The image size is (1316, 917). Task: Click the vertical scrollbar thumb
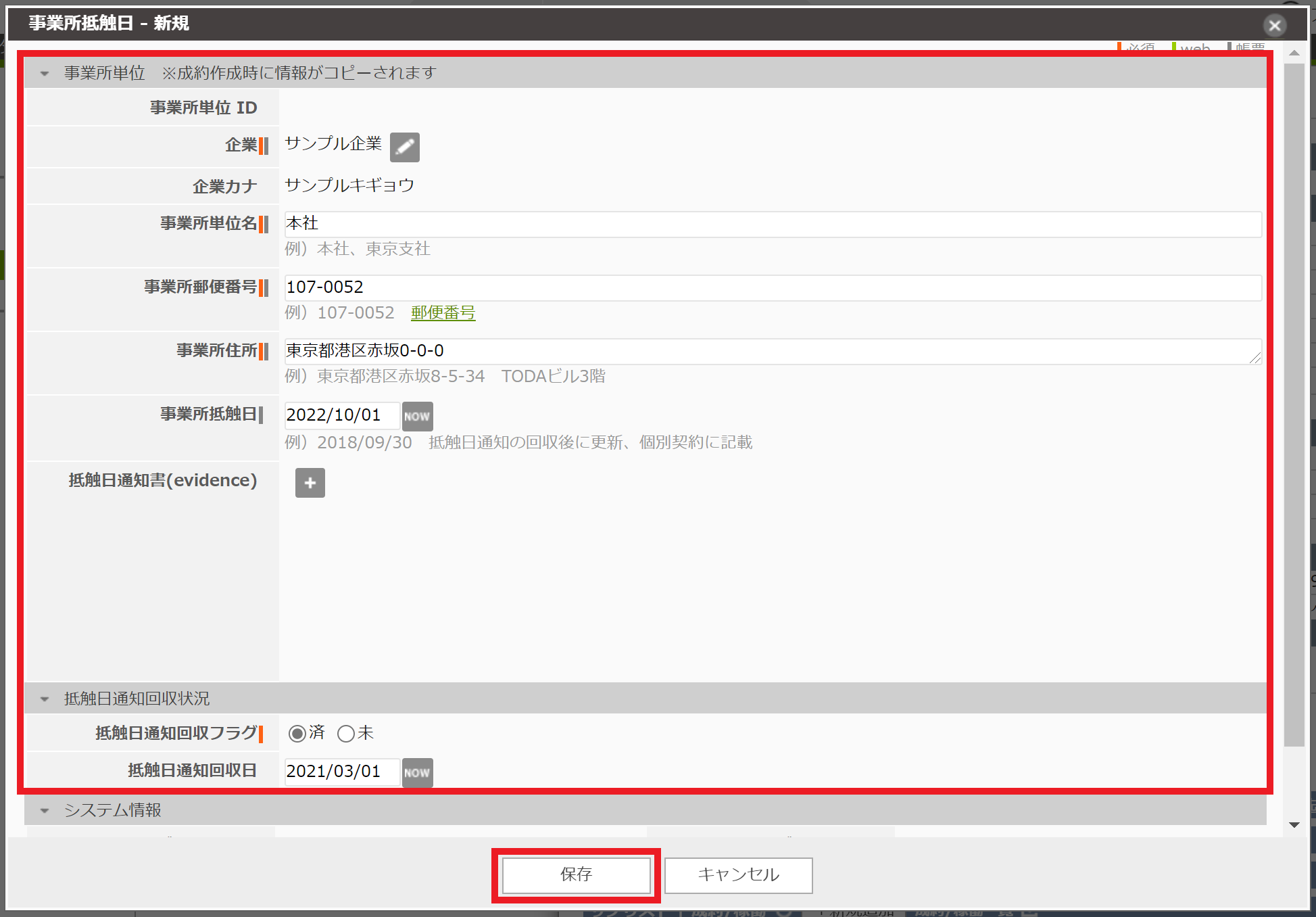click(1294, 406)
